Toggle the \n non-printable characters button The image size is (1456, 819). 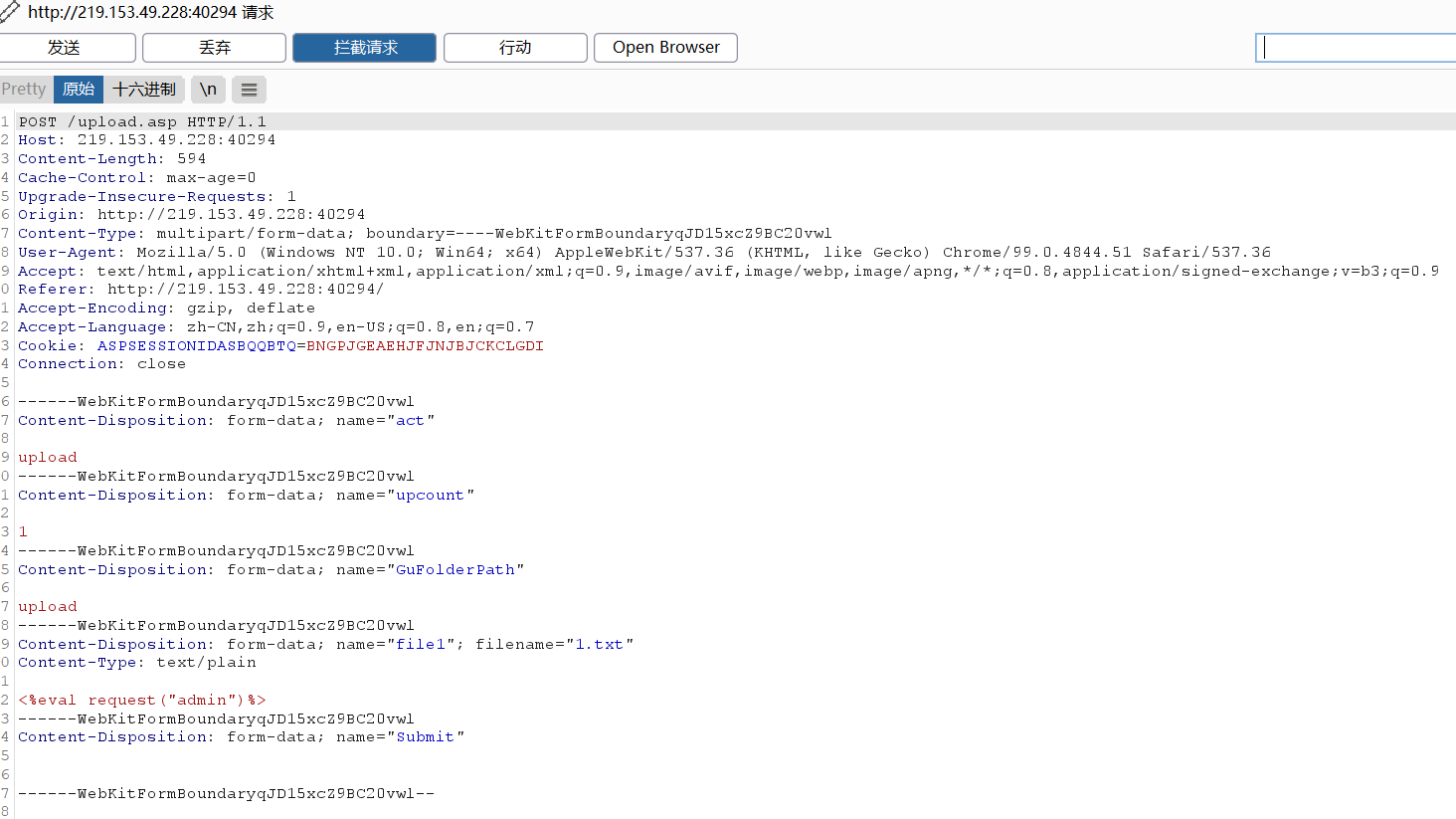(208, 90)
